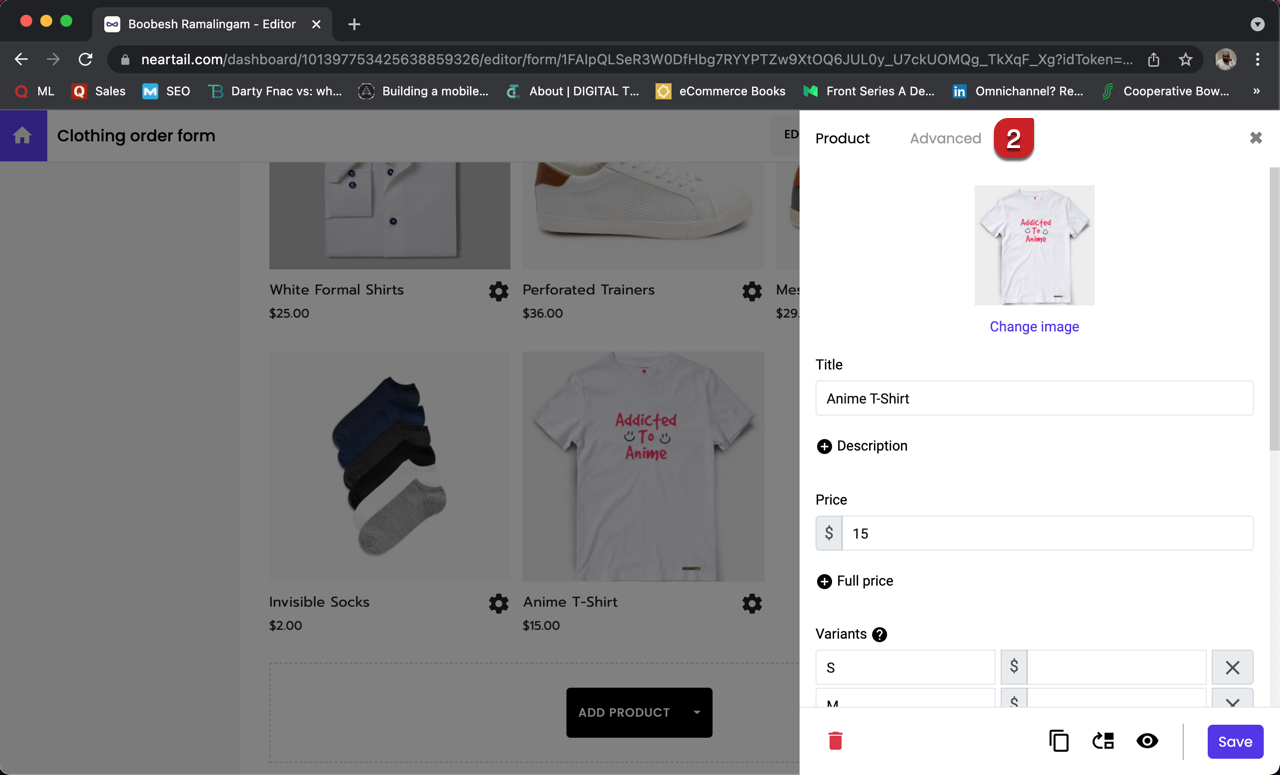Click the home icon in the top-left corner
Screen dimensions: 1280x775
coord(20,134)
